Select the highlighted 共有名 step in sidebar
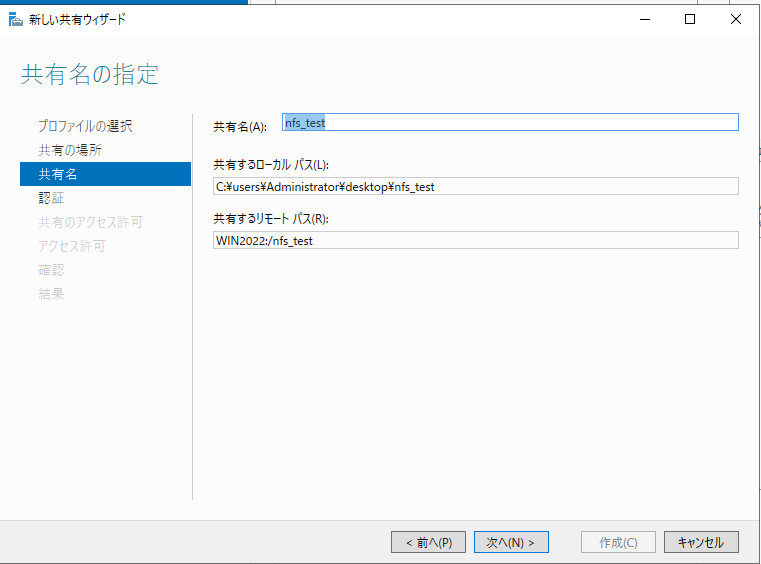Viewport: 761px width, 564px height. (x=105, y=174)
